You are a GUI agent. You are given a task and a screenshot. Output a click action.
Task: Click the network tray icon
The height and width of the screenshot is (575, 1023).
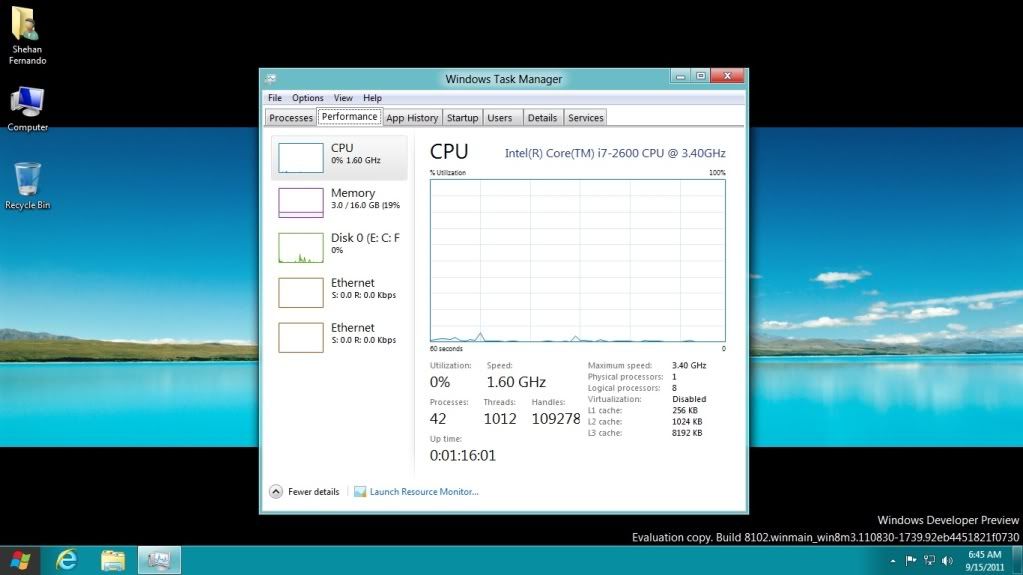pyautogui.click(x=929, y=560)
